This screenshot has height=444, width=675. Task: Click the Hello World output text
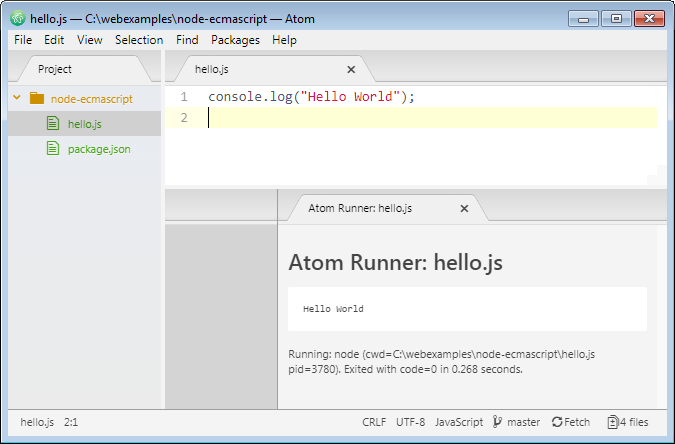333,309
